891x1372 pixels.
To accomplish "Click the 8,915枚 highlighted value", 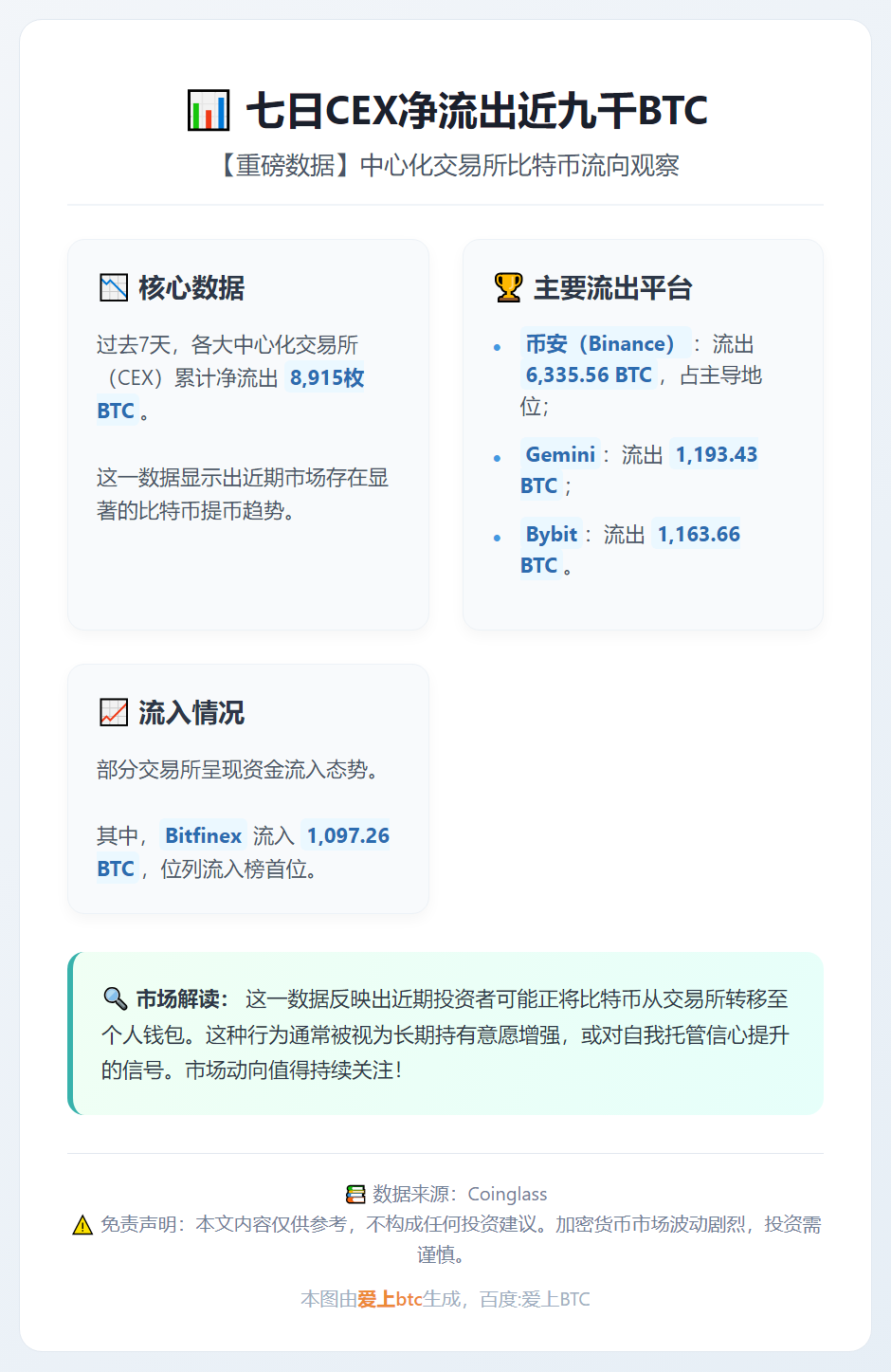I will (327, 377).
